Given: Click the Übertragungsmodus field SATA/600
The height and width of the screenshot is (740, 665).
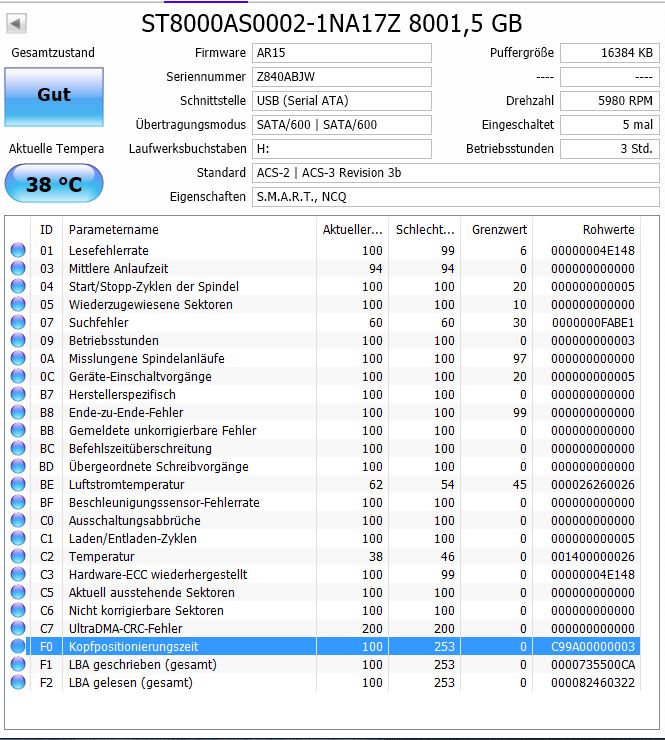Looking at the screenshot, I should 342,125.
